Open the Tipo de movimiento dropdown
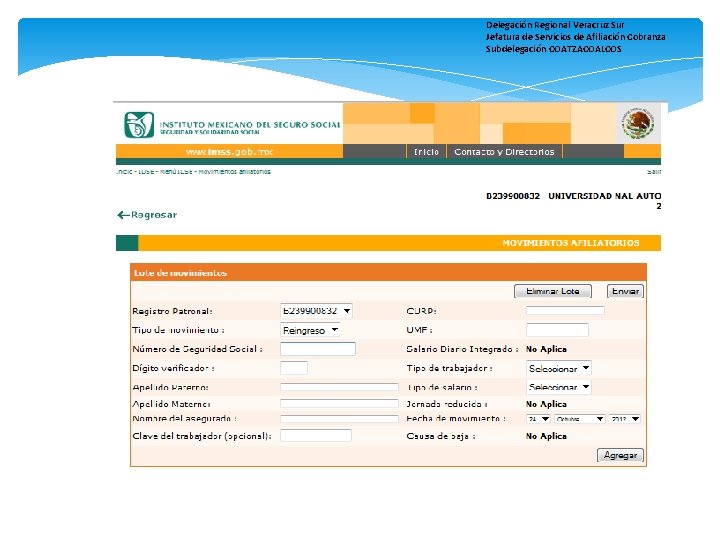This screenshot has width=720, height=540. pos(310,330)
